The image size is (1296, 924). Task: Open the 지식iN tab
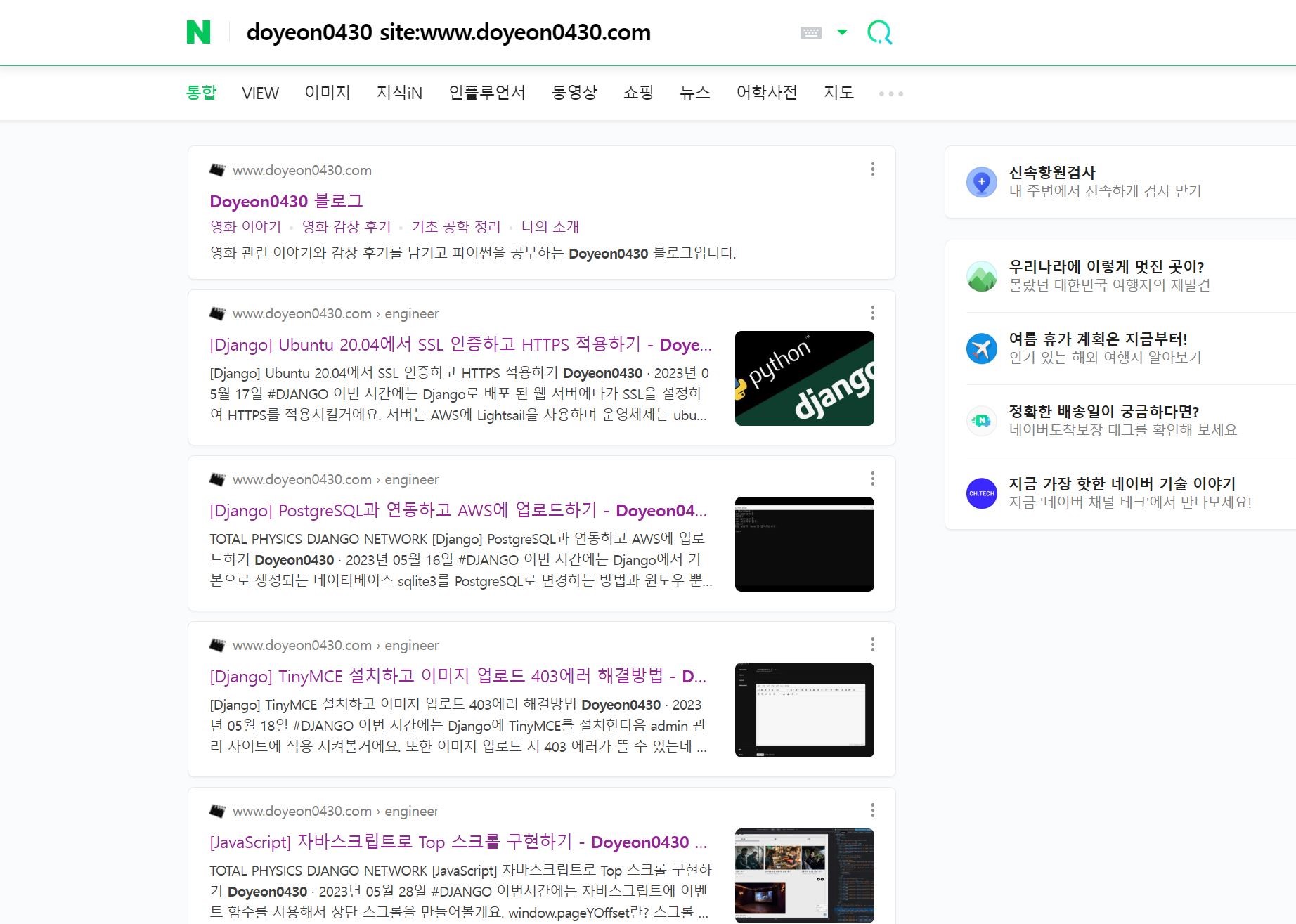[399, 93]
